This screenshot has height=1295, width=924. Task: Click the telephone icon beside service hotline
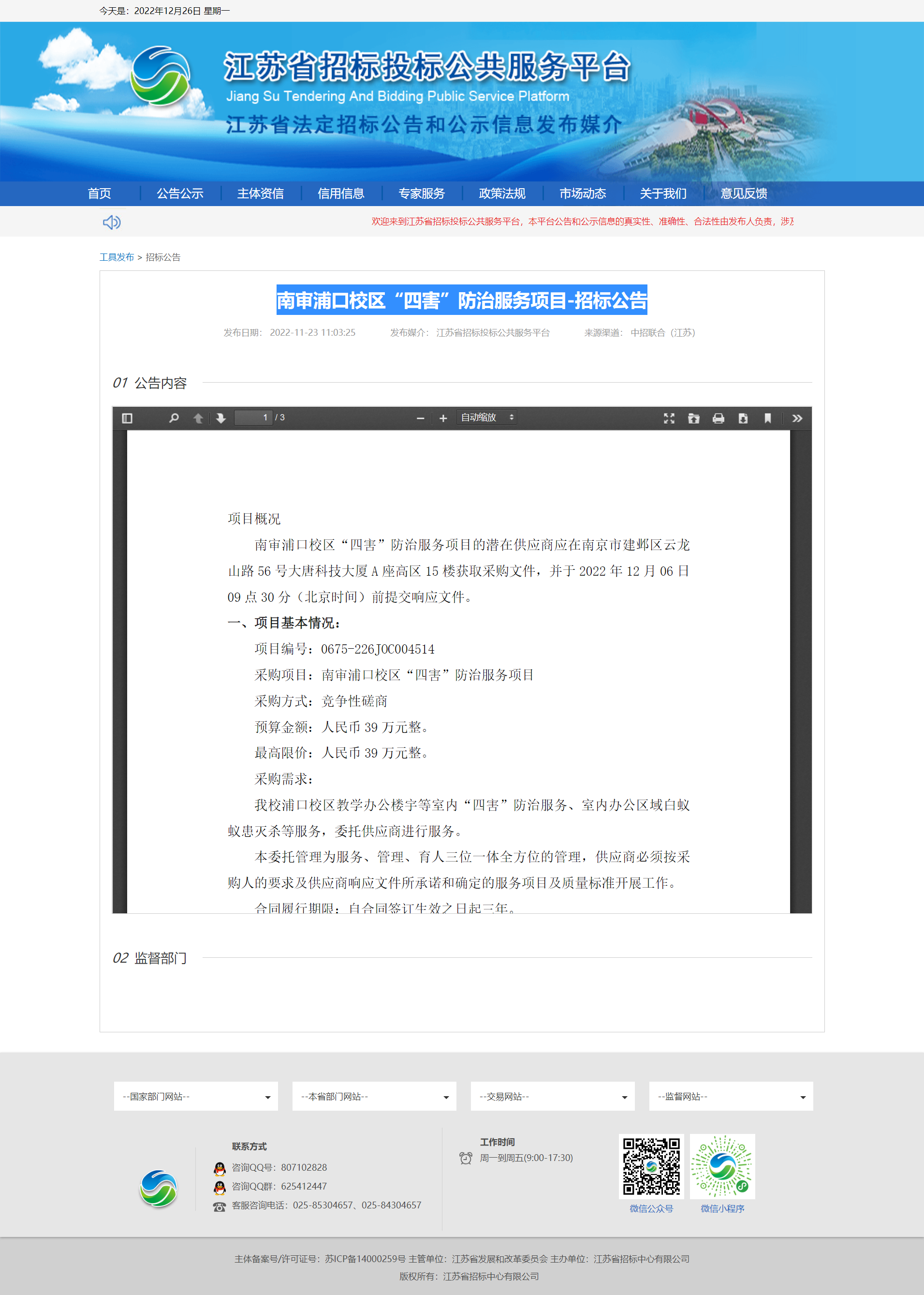pos(220,1206)
